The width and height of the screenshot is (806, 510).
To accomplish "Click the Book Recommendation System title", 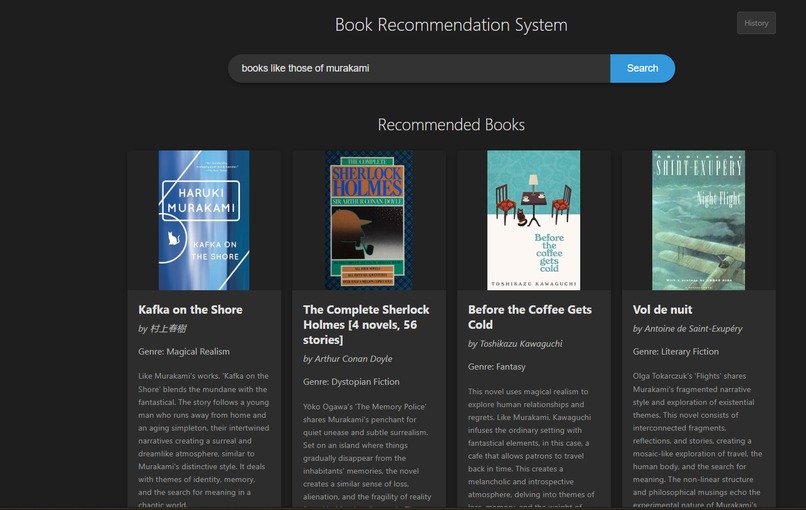I will pyautogui.click(x=451, y=25).
